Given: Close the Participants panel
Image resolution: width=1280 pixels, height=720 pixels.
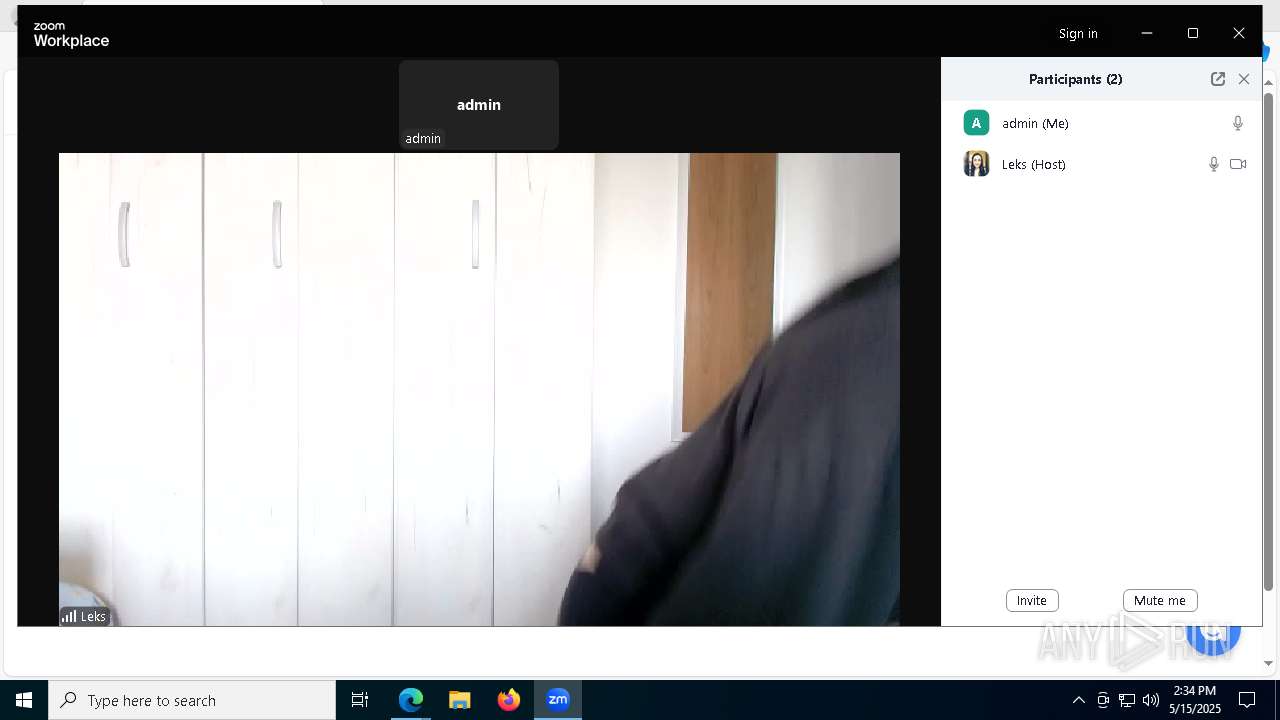Looking at the screenshot, I should point(1244,79).
